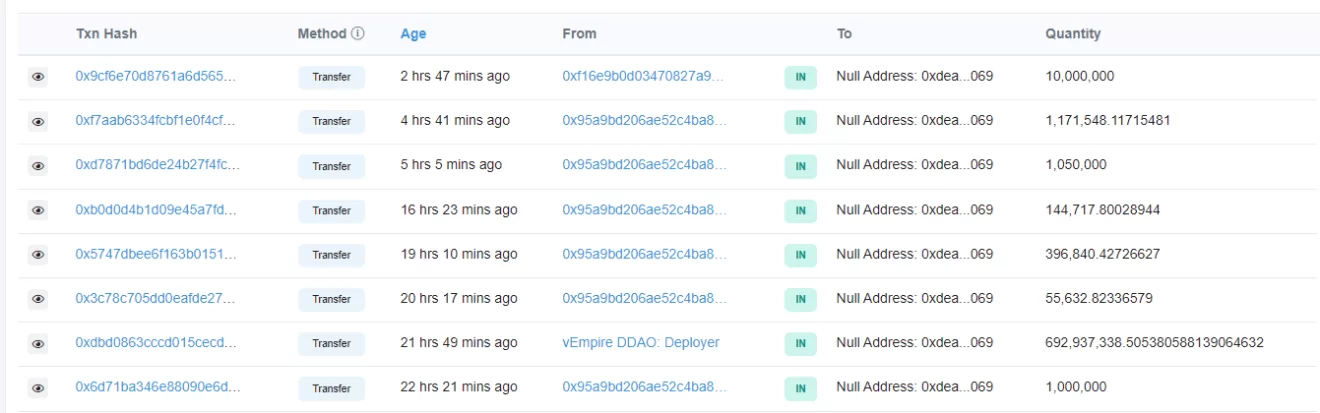This screenshot has width=1320, height=413.
Task: Click eye icon for 0xdbd0863cccd015cecd transaction
Action: [x=38, y=344]
